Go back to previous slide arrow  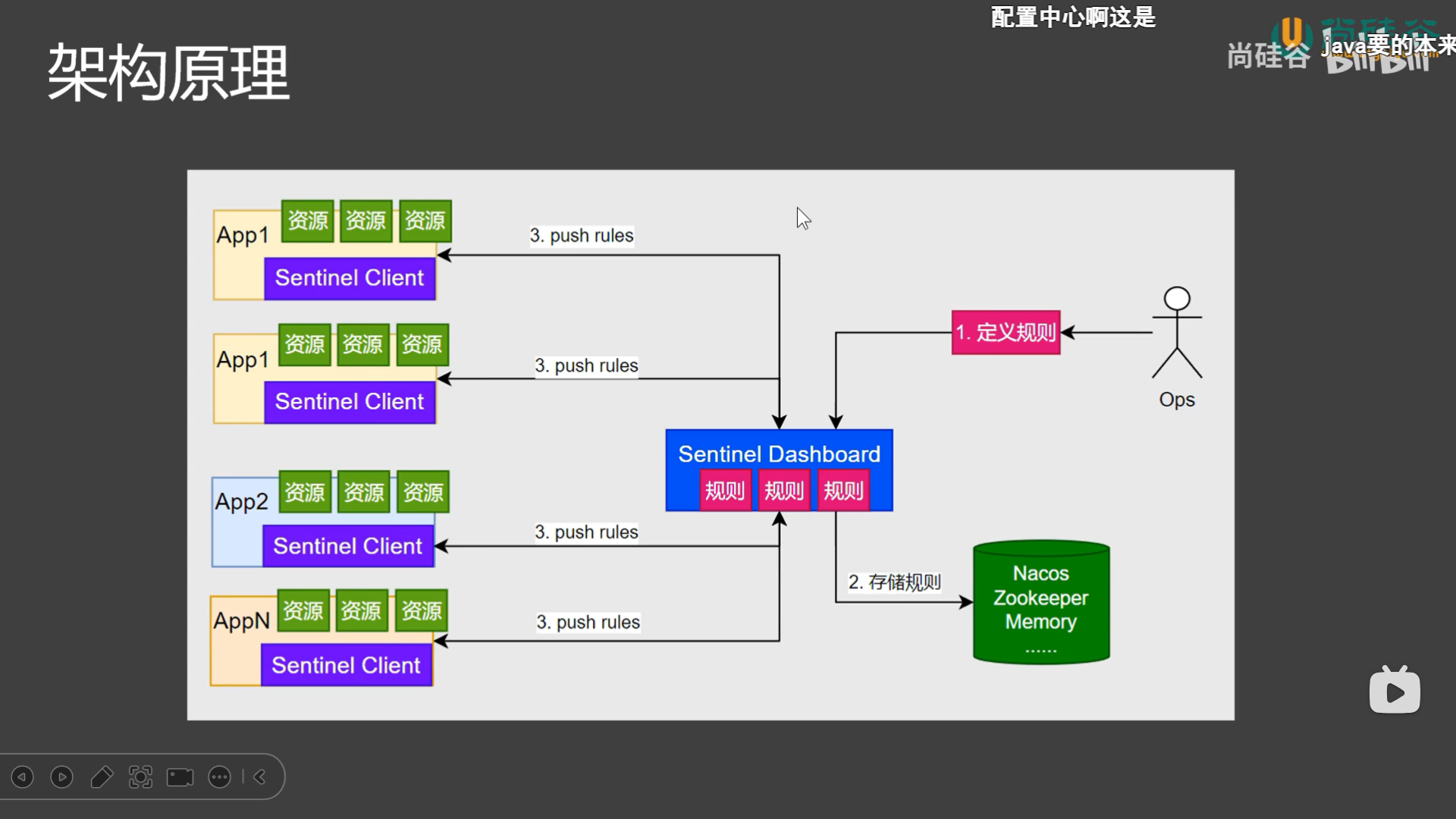pyautogui.click(x=20, y=777)
